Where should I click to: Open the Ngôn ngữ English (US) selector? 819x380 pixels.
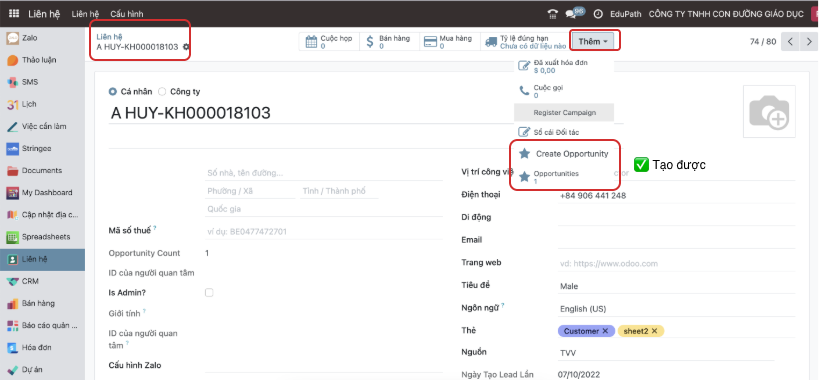(x=676, y=309)
